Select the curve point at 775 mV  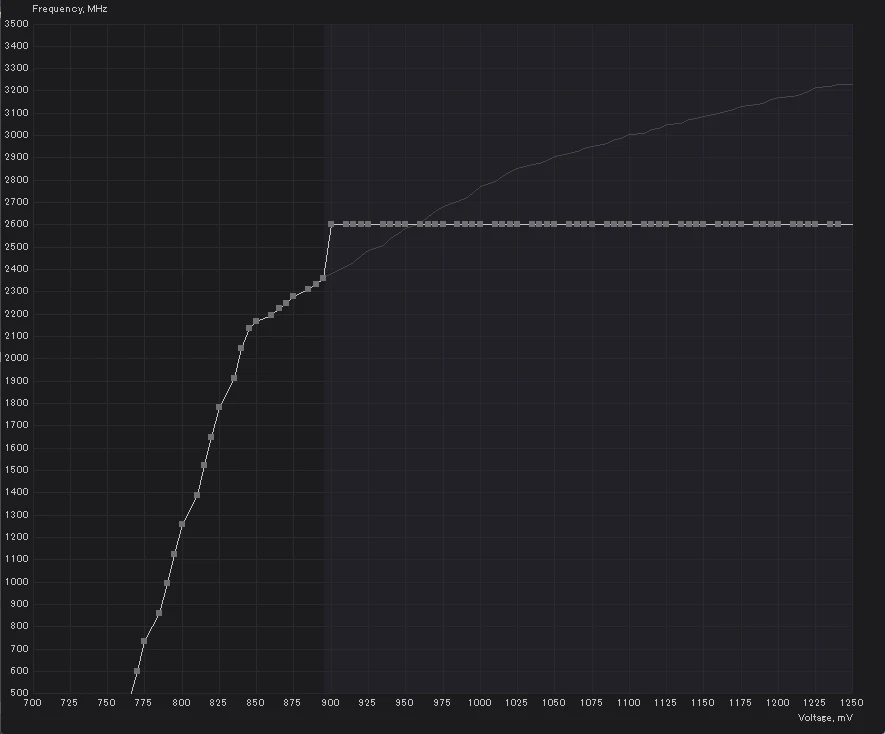tap(144, 641)
